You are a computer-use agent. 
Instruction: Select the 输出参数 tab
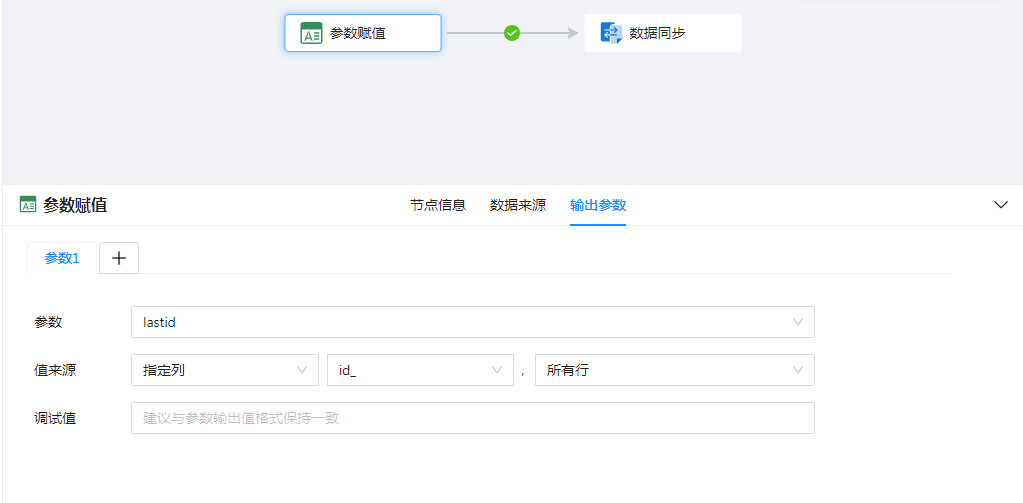click(x=598, y=205)
